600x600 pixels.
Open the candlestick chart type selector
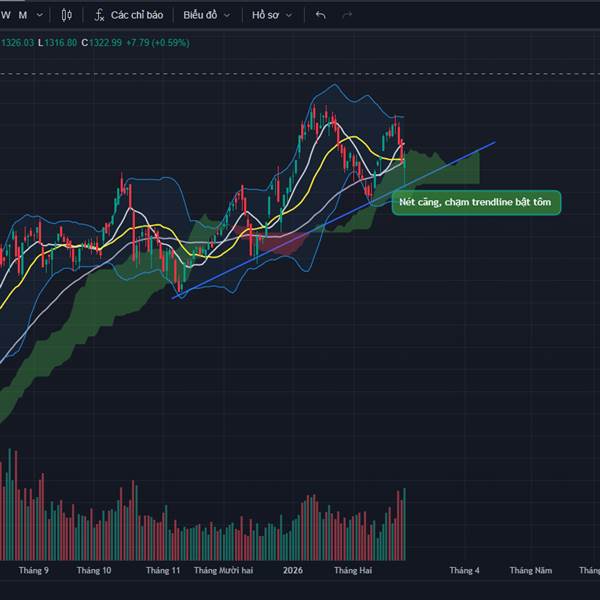pos(67,15)
